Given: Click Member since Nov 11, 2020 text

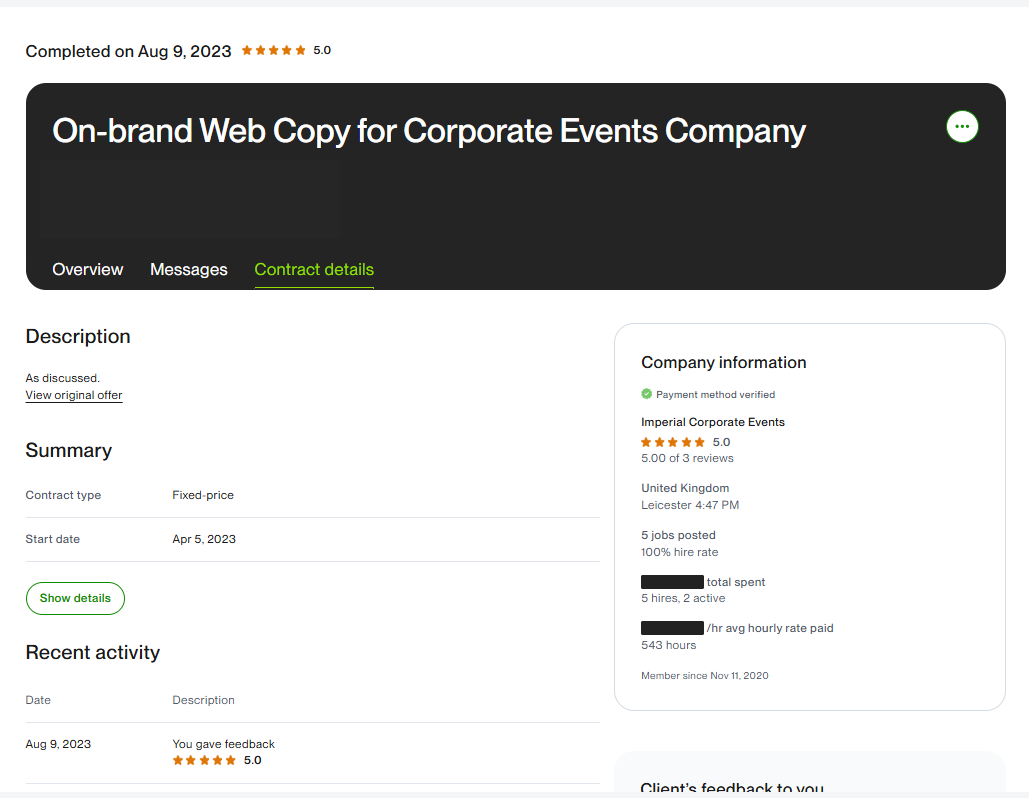Looking at the screenshot, I should 705,675.
